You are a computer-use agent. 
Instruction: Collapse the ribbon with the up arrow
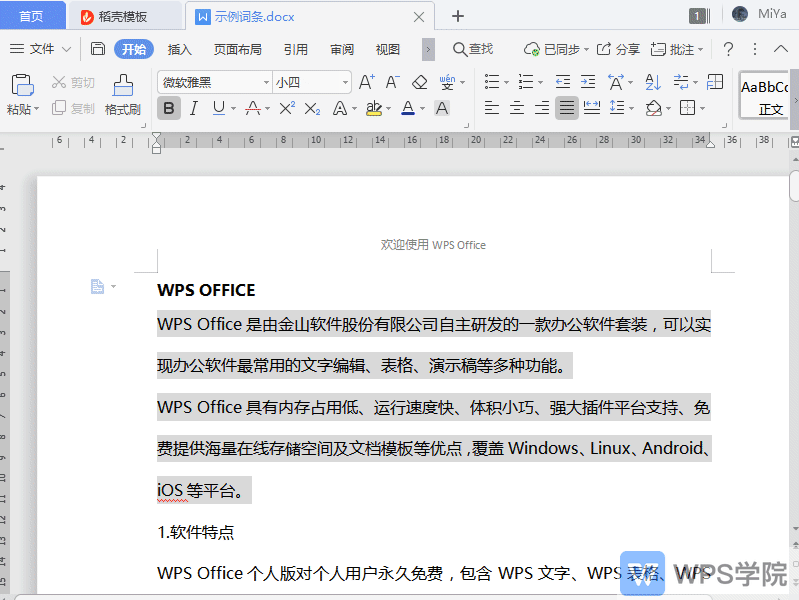780,49
